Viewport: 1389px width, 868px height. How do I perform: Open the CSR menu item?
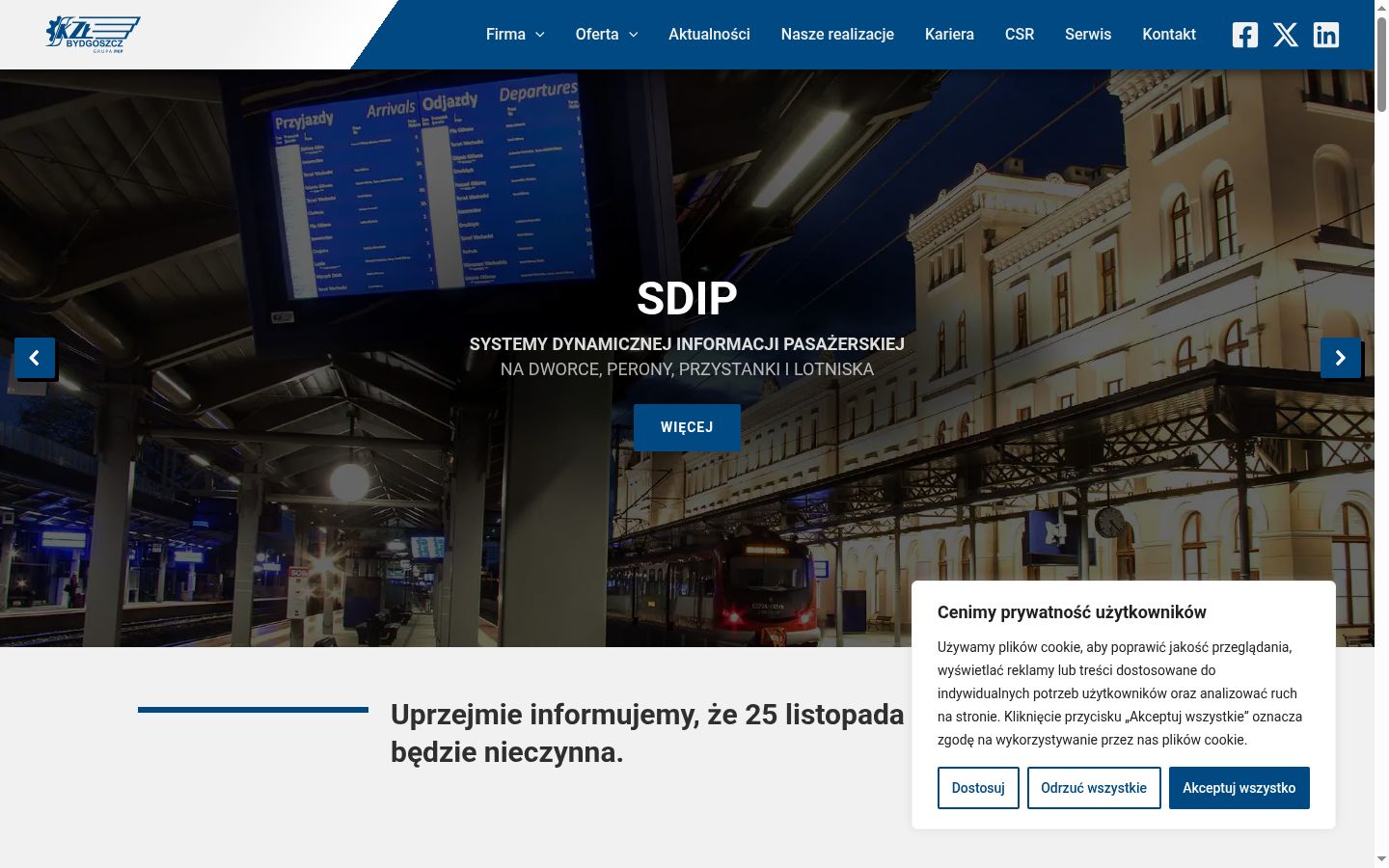tap(1020, 35)
